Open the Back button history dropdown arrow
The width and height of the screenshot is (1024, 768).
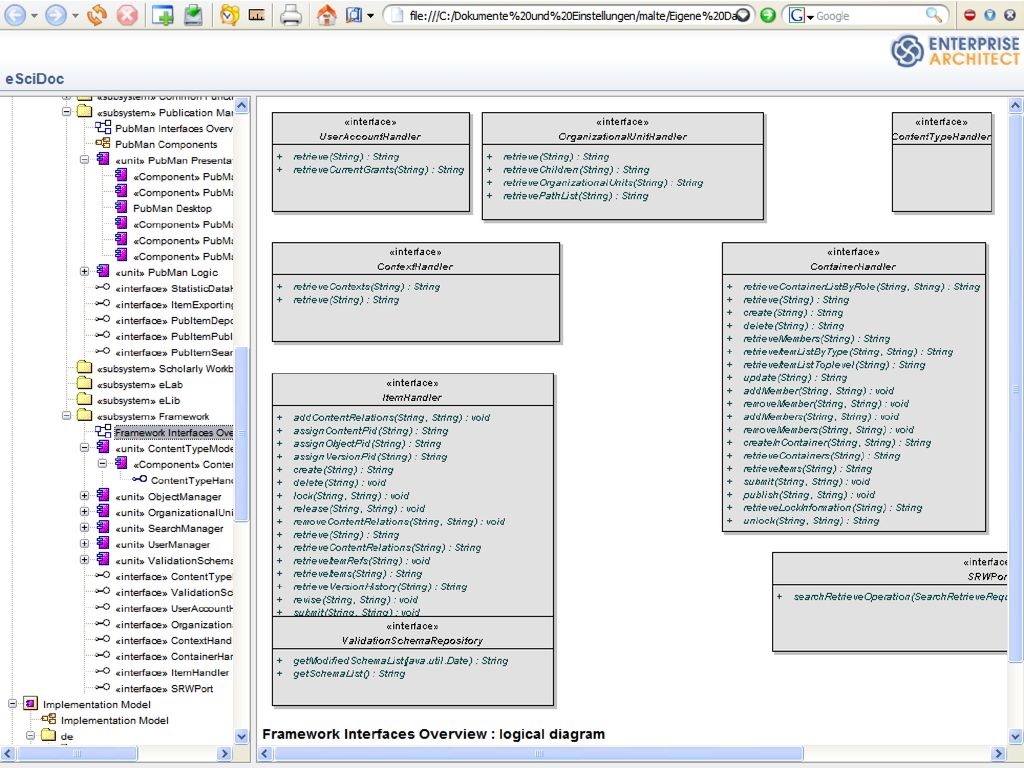click(35, 15)
